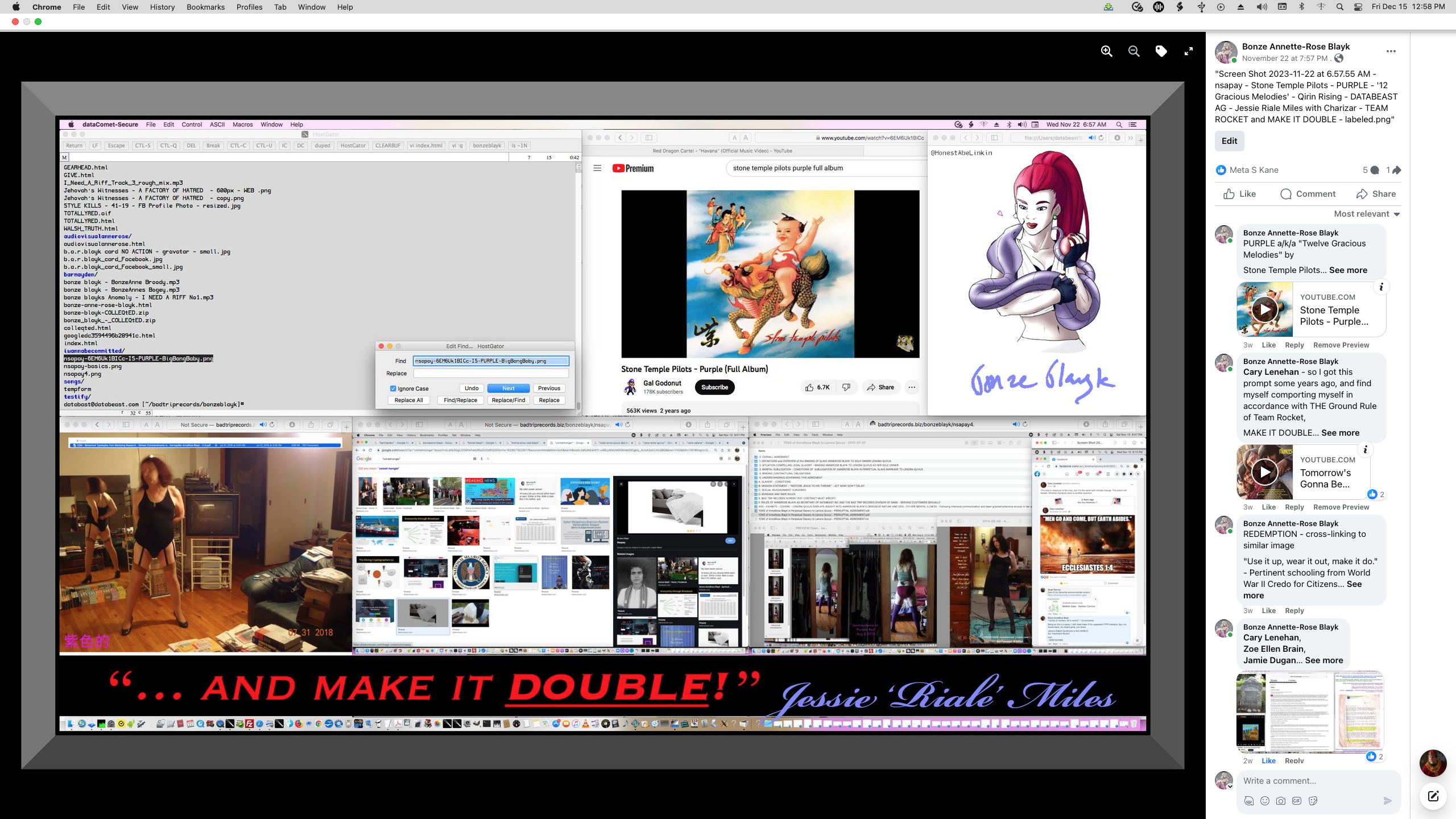Expand See more on PURPLE comment
This screenshot has height=819, width=1456.
[1348, 270]
